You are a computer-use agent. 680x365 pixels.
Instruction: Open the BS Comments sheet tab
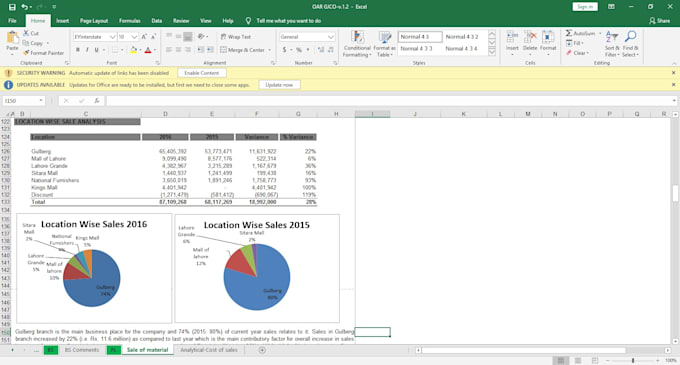tap(82, 350)
